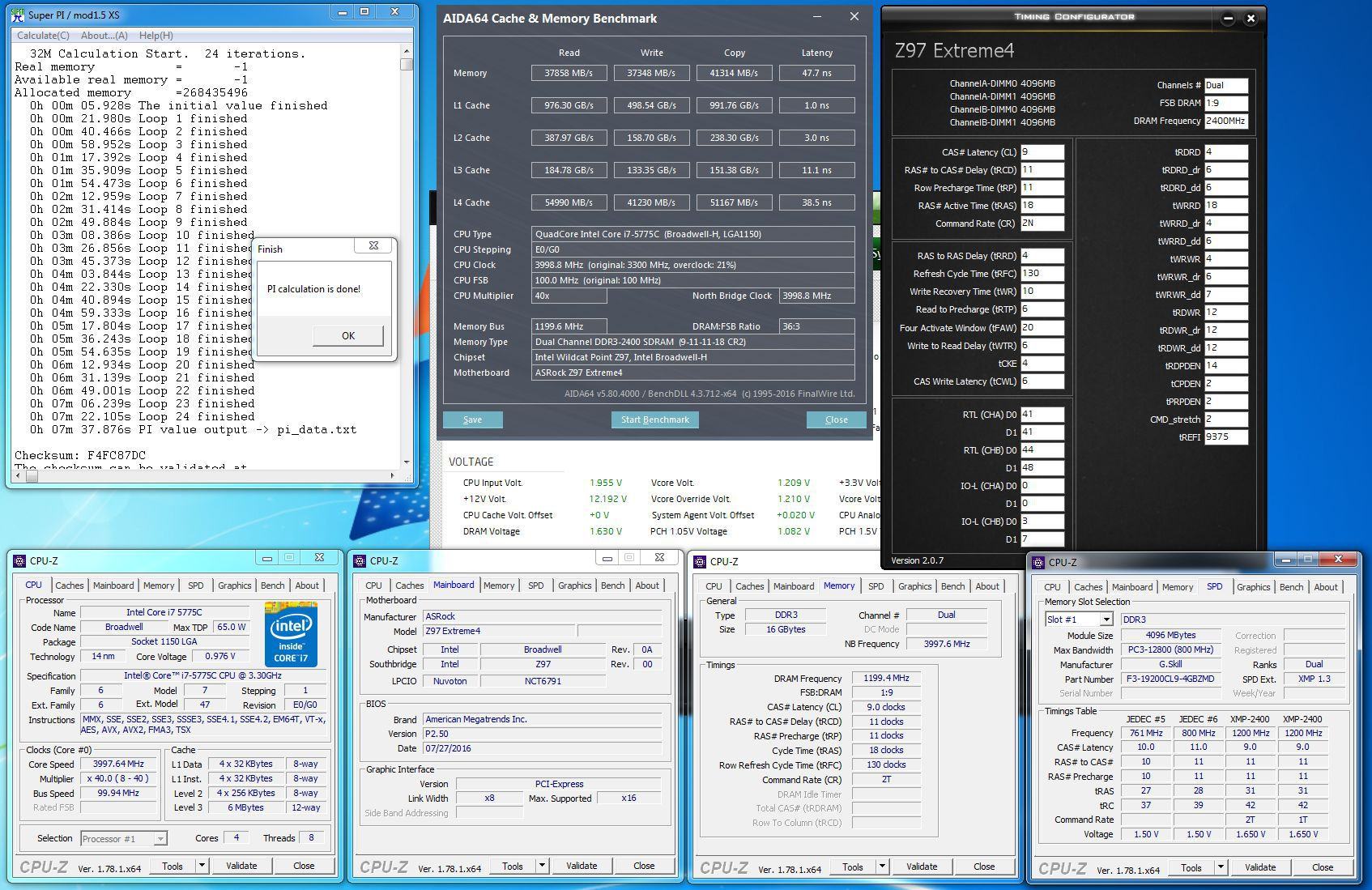Click the Part Number F3-19200CL9-4GBZMD field
Image resolution: width=1372 pixels, height=890 pixels.
1169,679
